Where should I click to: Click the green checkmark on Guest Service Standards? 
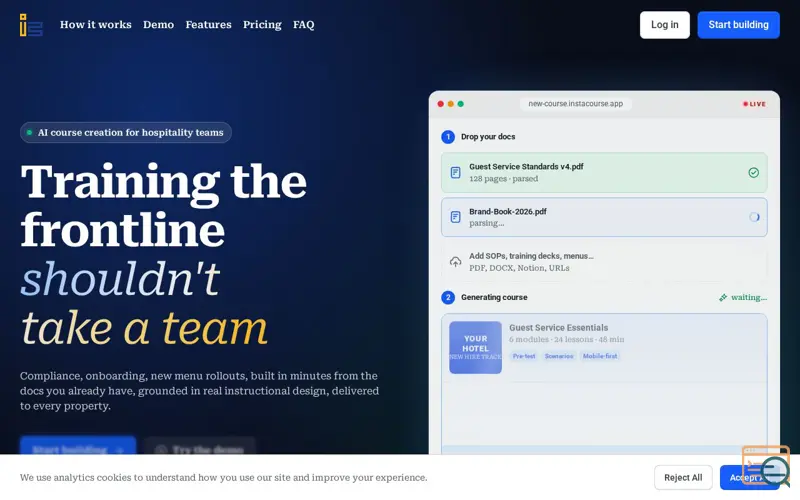point(754,172)
